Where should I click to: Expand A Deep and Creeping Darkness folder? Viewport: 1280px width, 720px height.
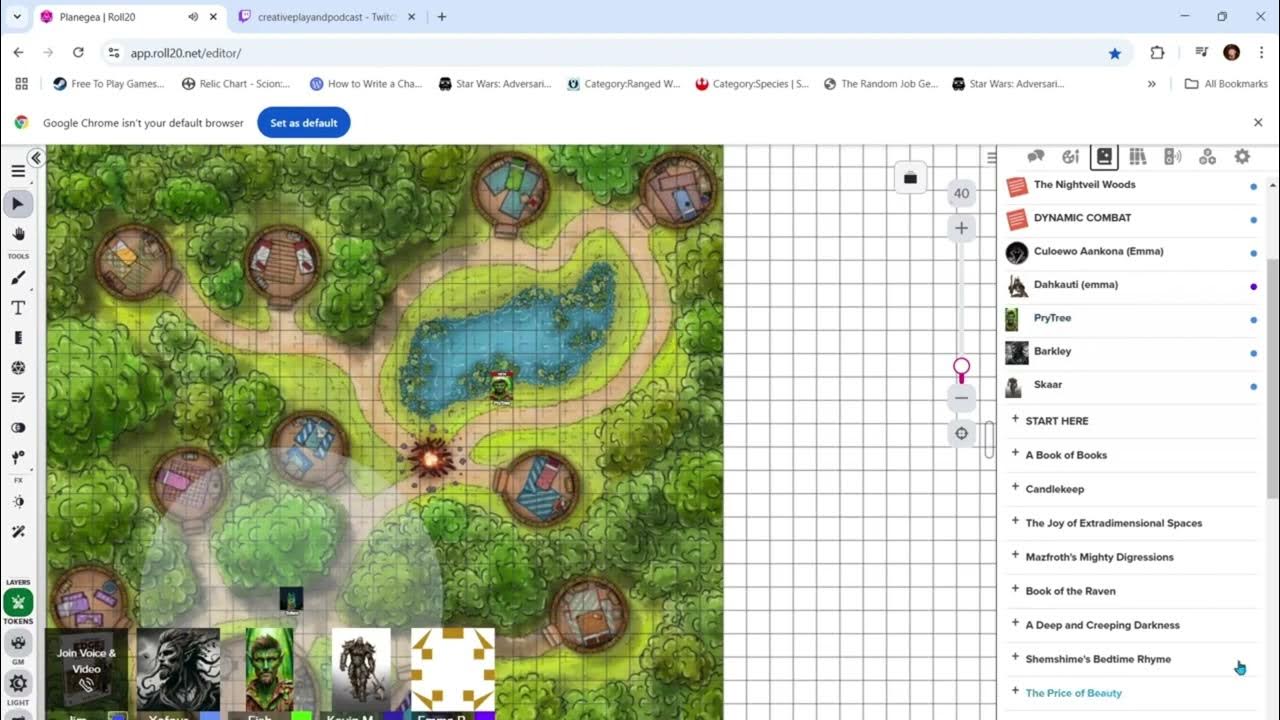[1015, 624]
